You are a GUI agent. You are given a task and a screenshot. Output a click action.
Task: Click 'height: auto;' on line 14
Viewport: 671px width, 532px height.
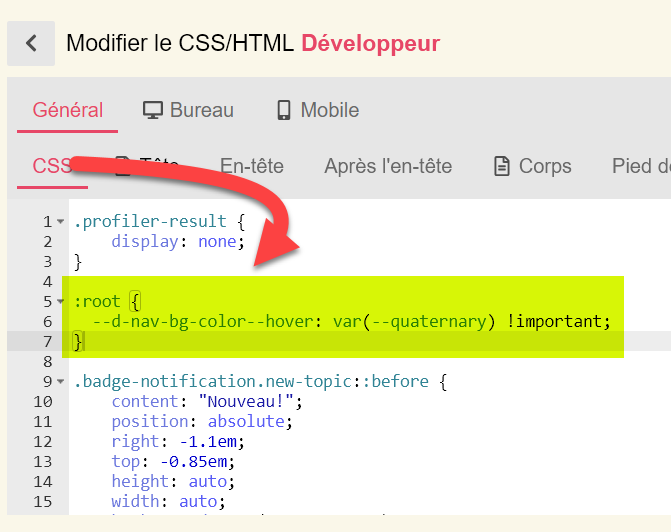pos(173,481)
